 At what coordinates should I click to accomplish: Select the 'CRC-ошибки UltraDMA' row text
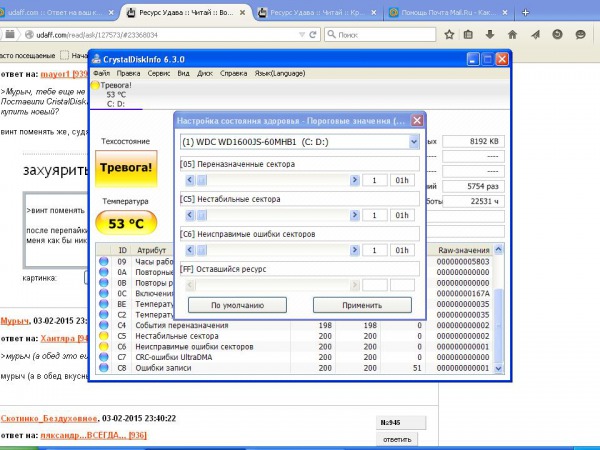(174, 357)
